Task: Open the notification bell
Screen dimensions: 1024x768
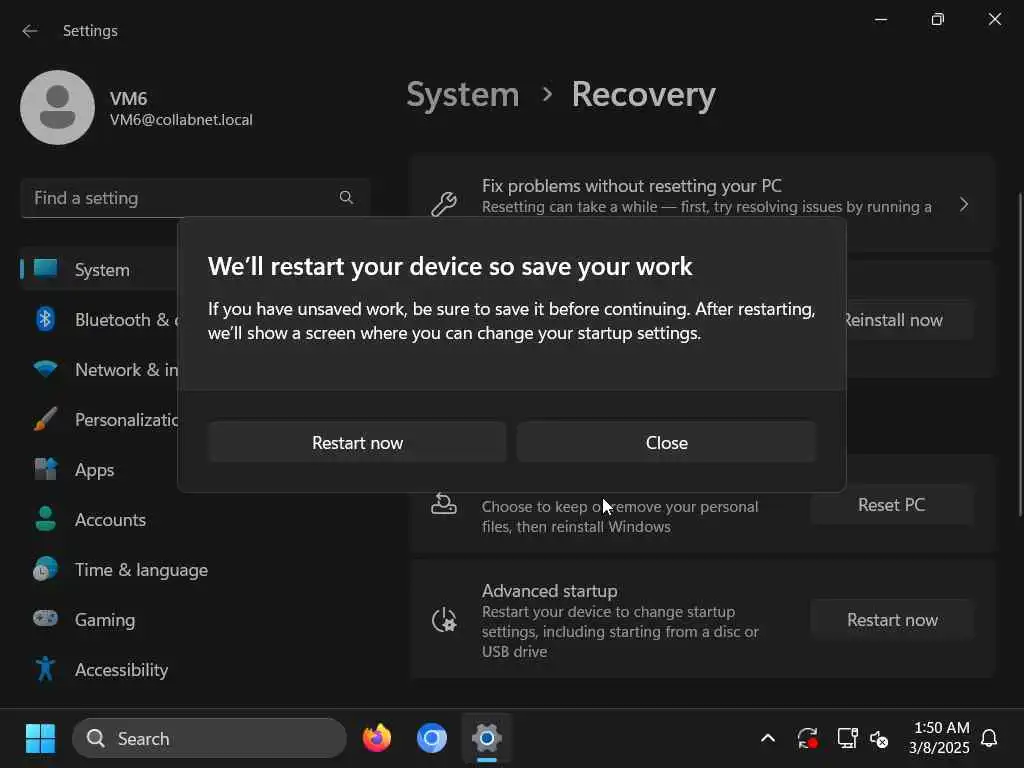Action: [989, 739]
